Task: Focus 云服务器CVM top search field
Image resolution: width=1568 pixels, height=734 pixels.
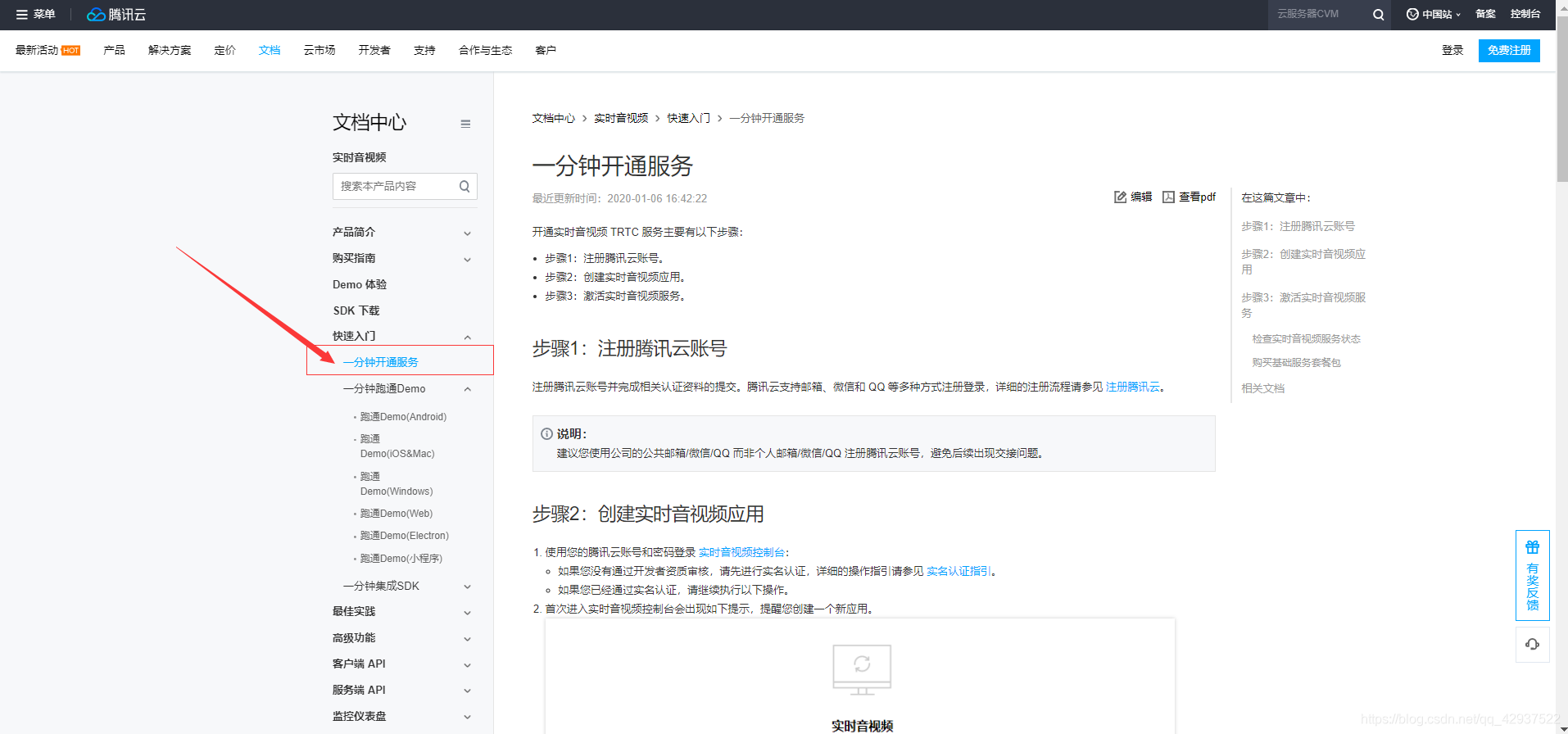Action: pos(1319,14)
